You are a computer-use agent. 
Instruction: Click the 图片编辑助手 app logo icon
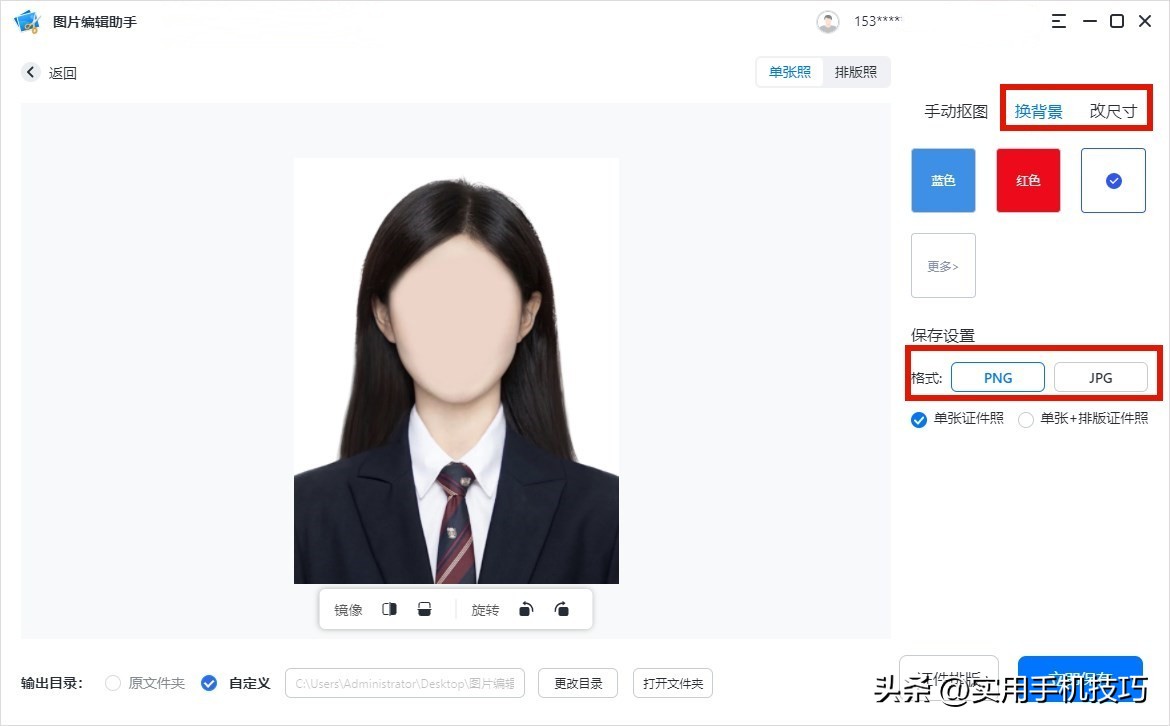coord(27,20)
